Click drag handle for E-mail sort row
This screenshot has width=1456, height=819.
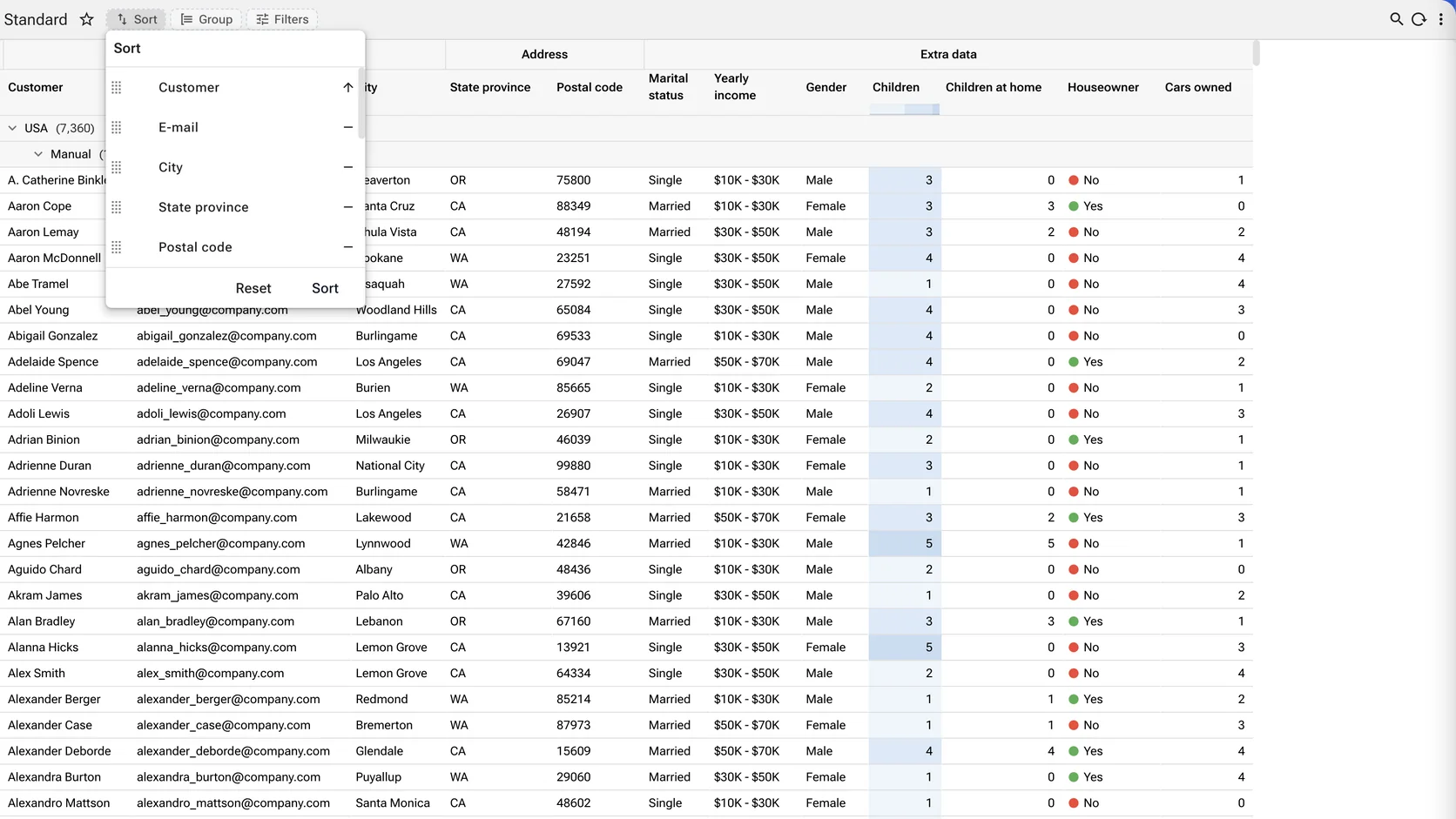tap(117, 128)
